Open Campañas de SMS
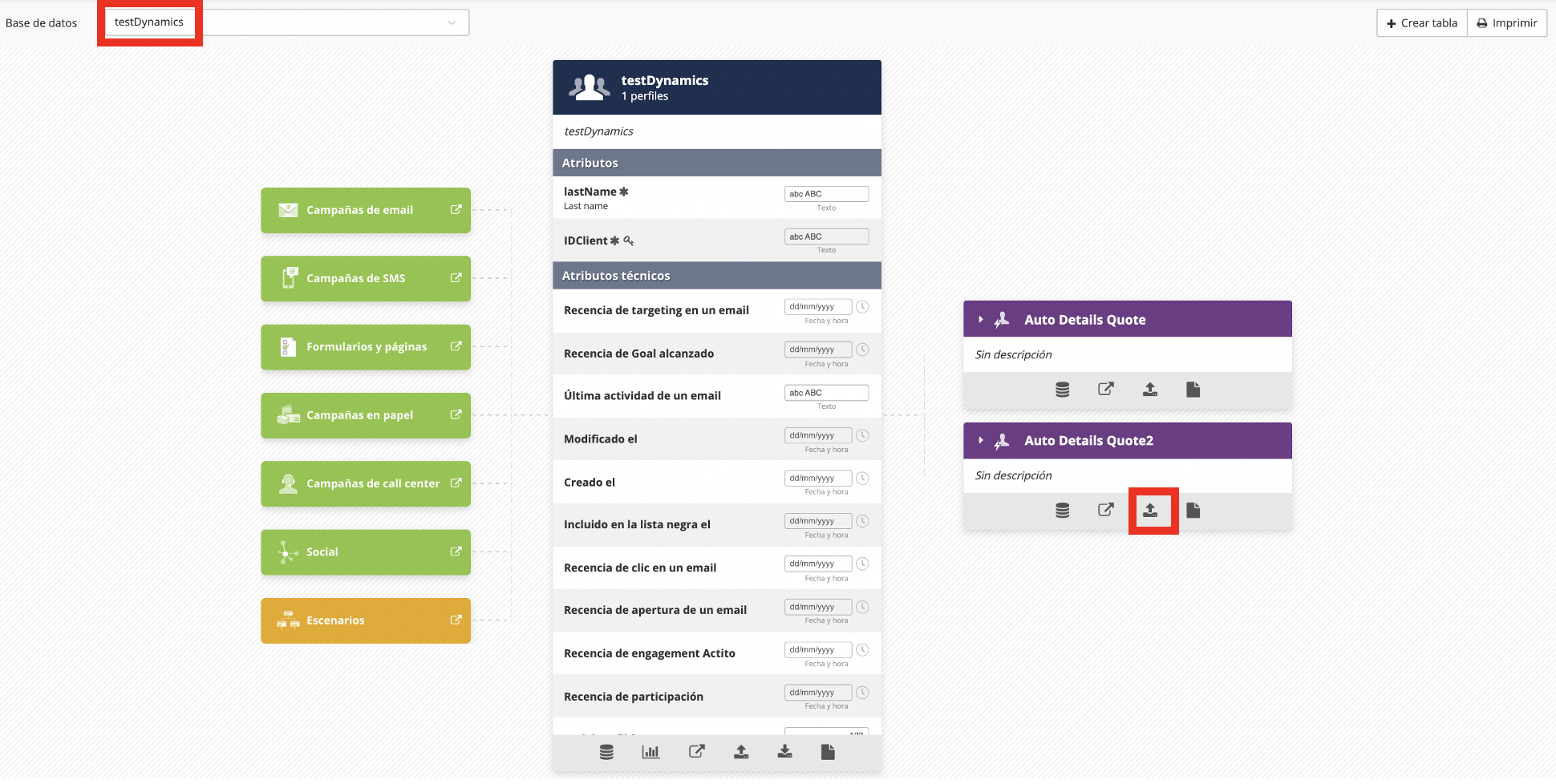The width and height of the screenshot is (1556, 784). click(x=366, y=278)
